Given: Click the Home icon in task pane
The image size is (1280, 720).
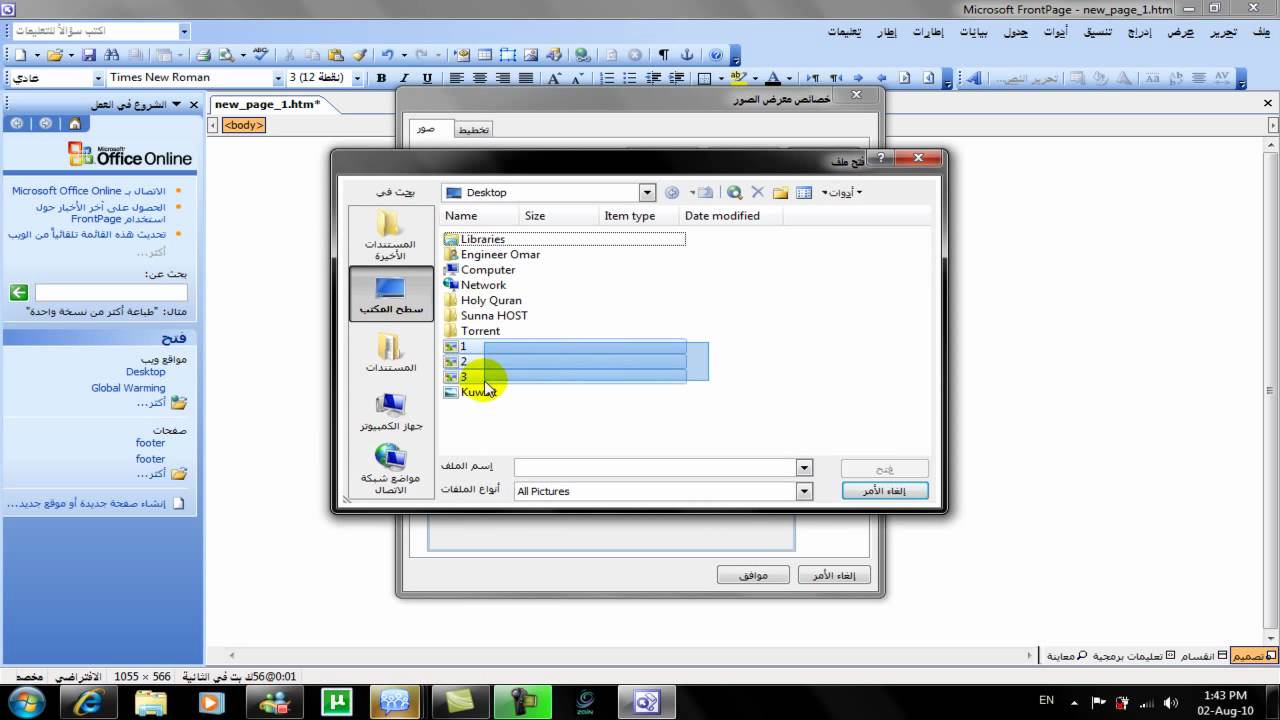Looking at the screenshot, I should click(x=74, y=123).
